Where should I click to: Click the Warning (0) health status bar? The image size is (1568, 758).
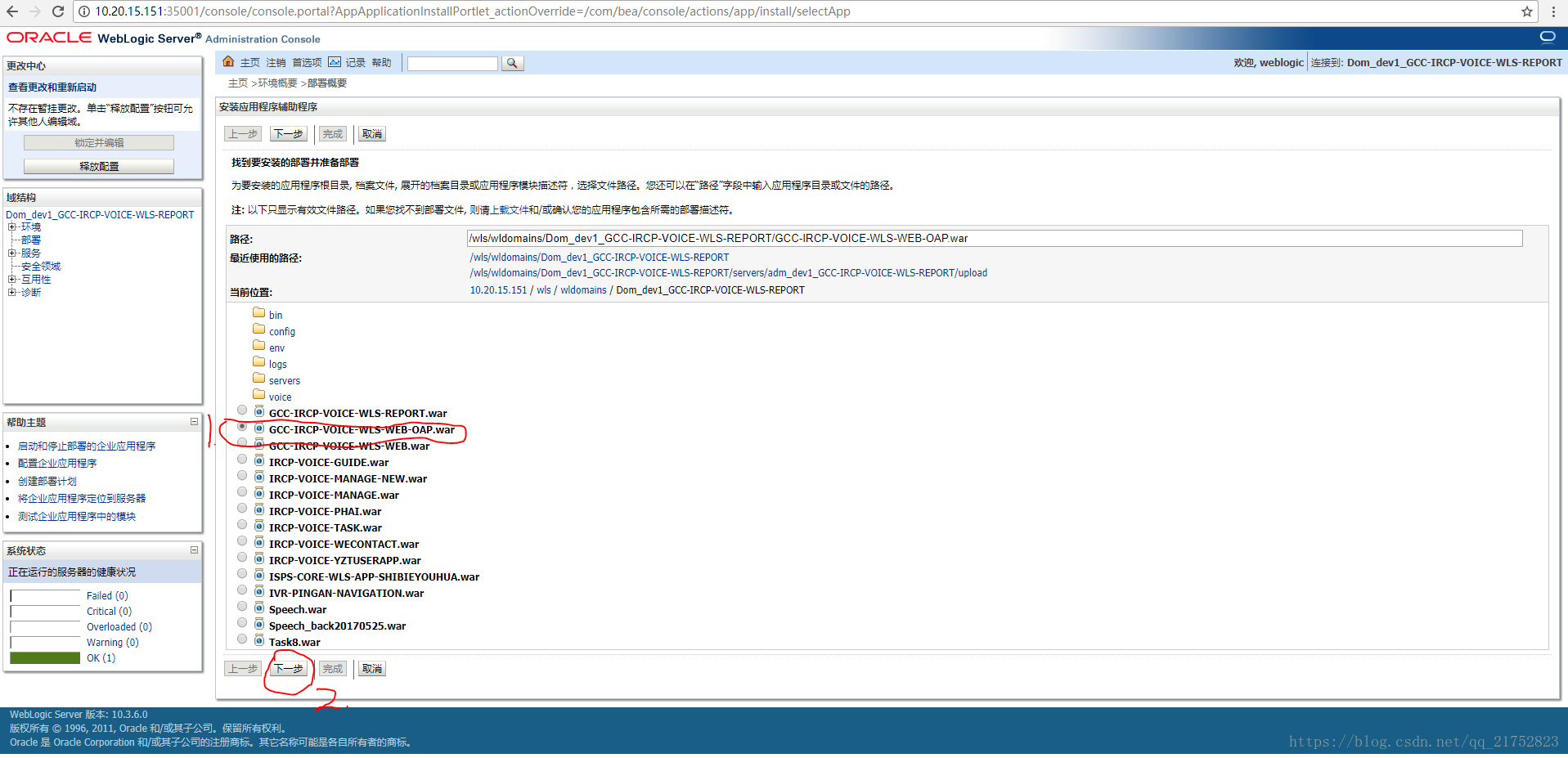click(45, 643)
